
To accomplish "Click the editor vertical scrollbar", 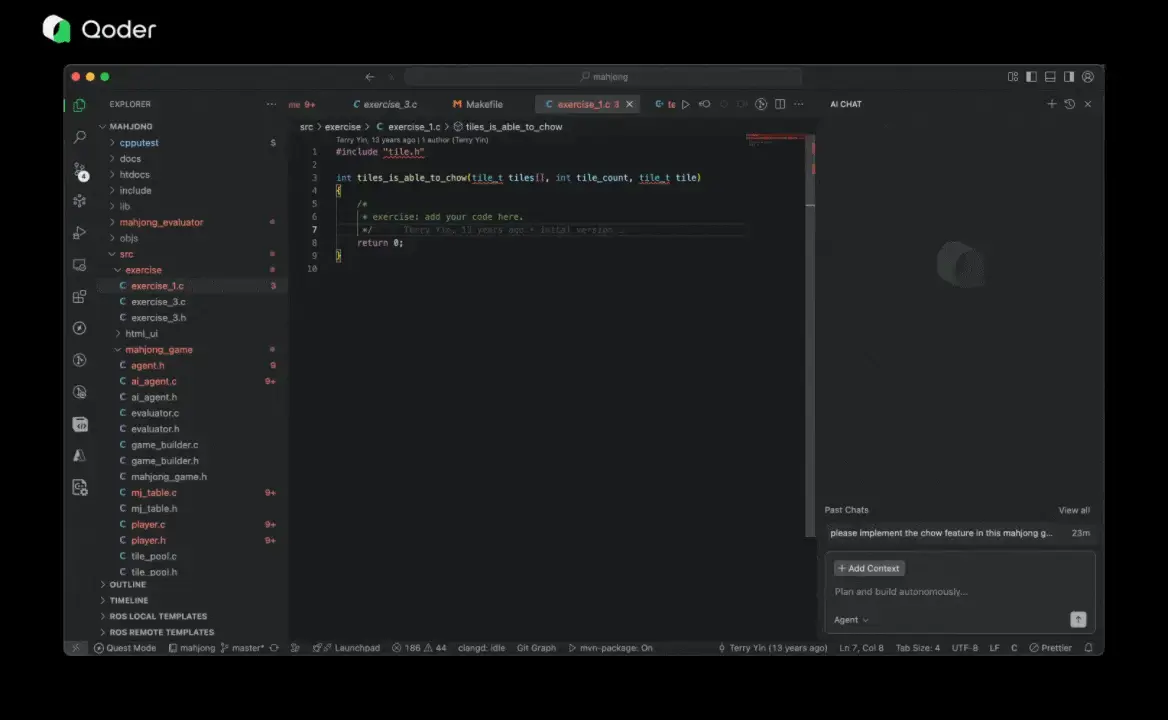I will coord(810,335).
